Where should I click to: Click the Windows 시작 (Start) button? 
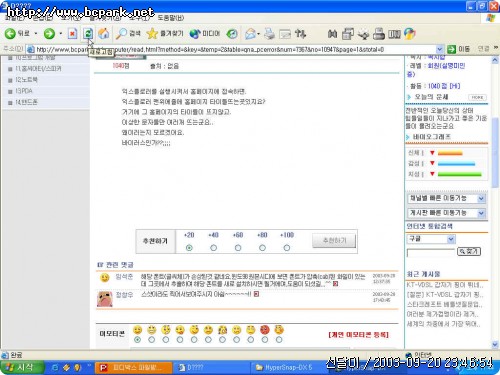pyautogui.click(x=22, y=367)
